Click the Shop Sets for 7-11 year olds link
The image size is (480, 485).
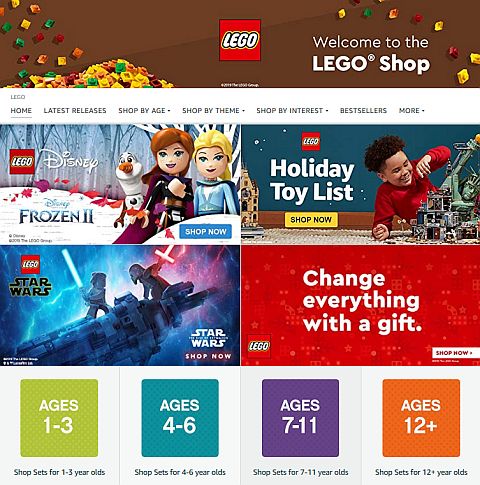(300, 472)
